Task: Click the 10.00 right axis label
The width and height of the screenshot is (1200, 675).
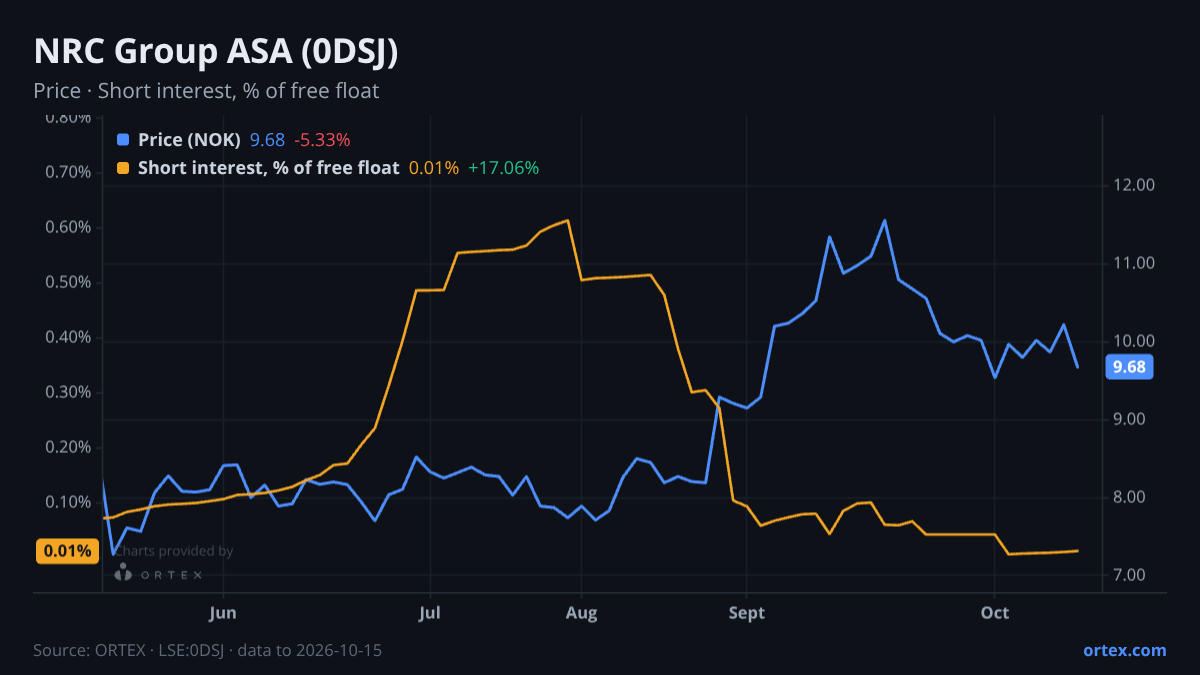Action: tap(1133, 341)
